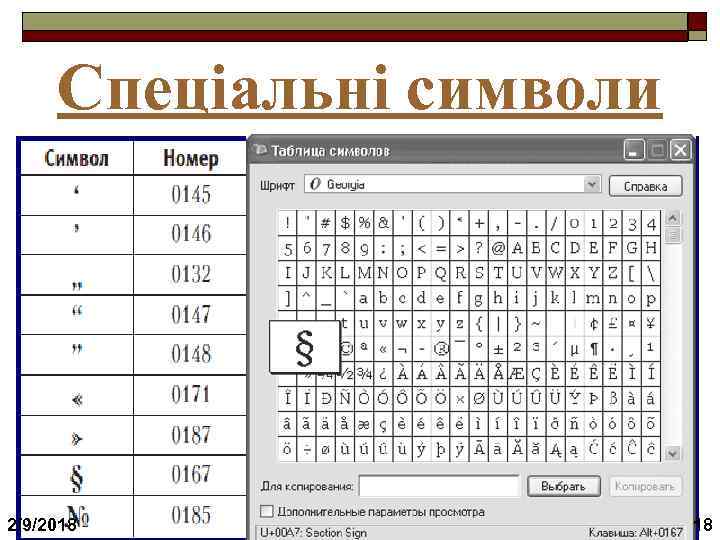This screenshot has height=540, width=720.
Task: Select the Æ ligature character
Action: 517,373
